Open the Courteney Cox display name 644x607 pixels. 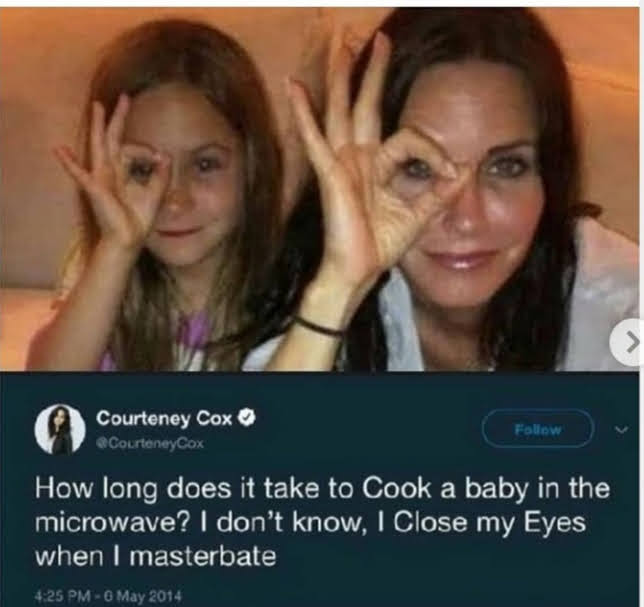coord(164,416)
